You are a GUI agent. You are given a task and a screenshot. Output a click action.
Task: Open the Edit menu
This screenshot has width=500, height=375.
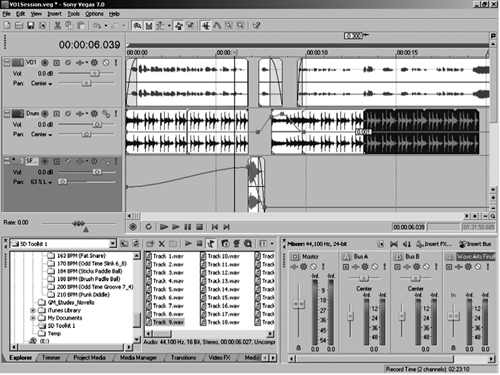(20, 14)
